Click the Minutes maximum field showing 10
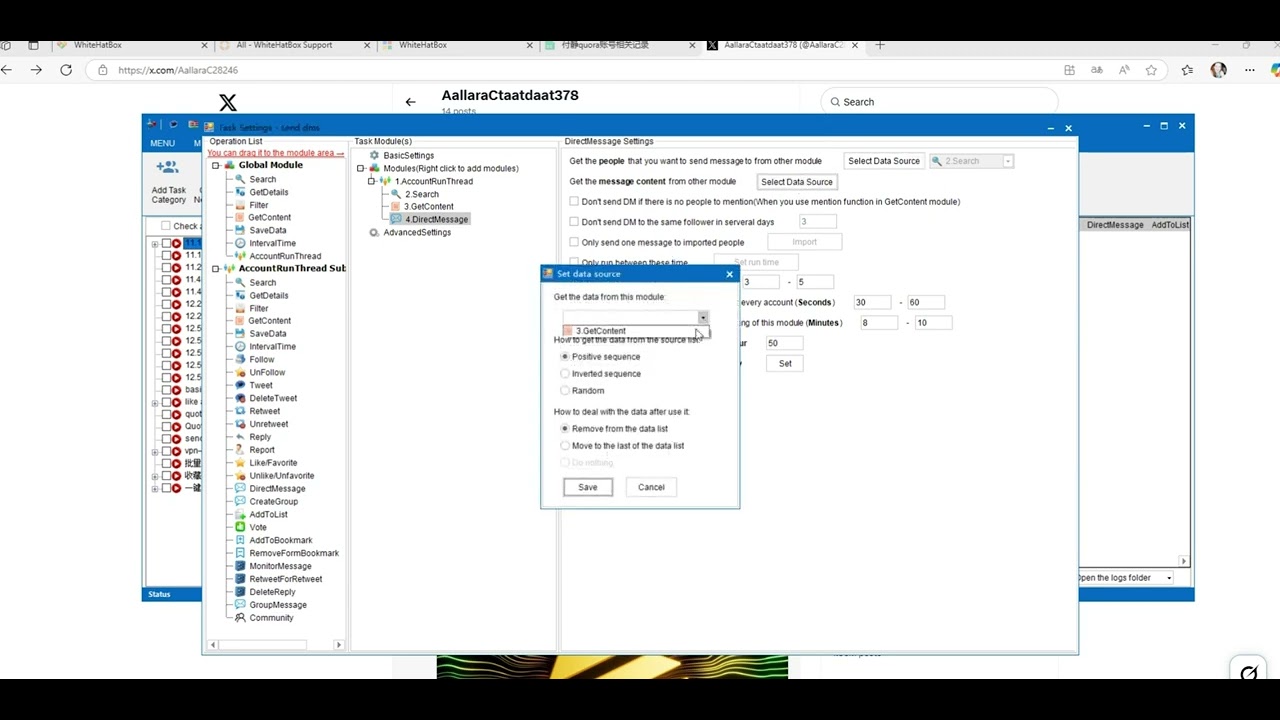 pyautogui.click(x=934, y=323)
